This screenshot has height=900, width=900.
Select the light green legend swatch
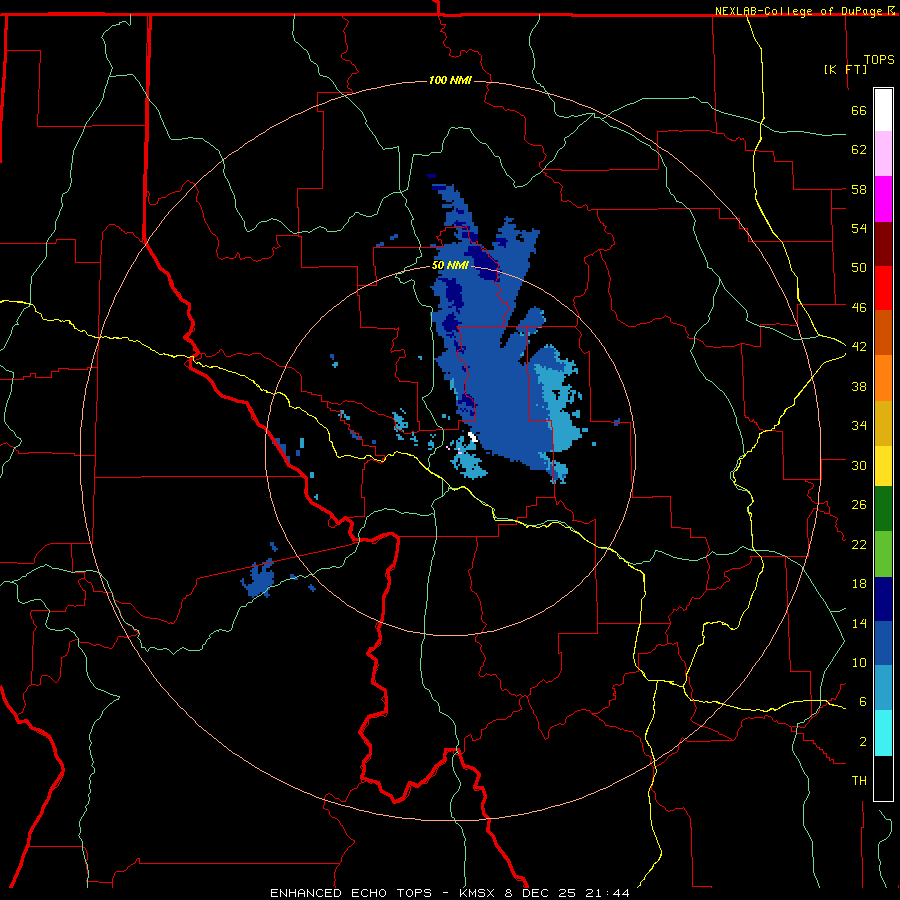point(883,554)
